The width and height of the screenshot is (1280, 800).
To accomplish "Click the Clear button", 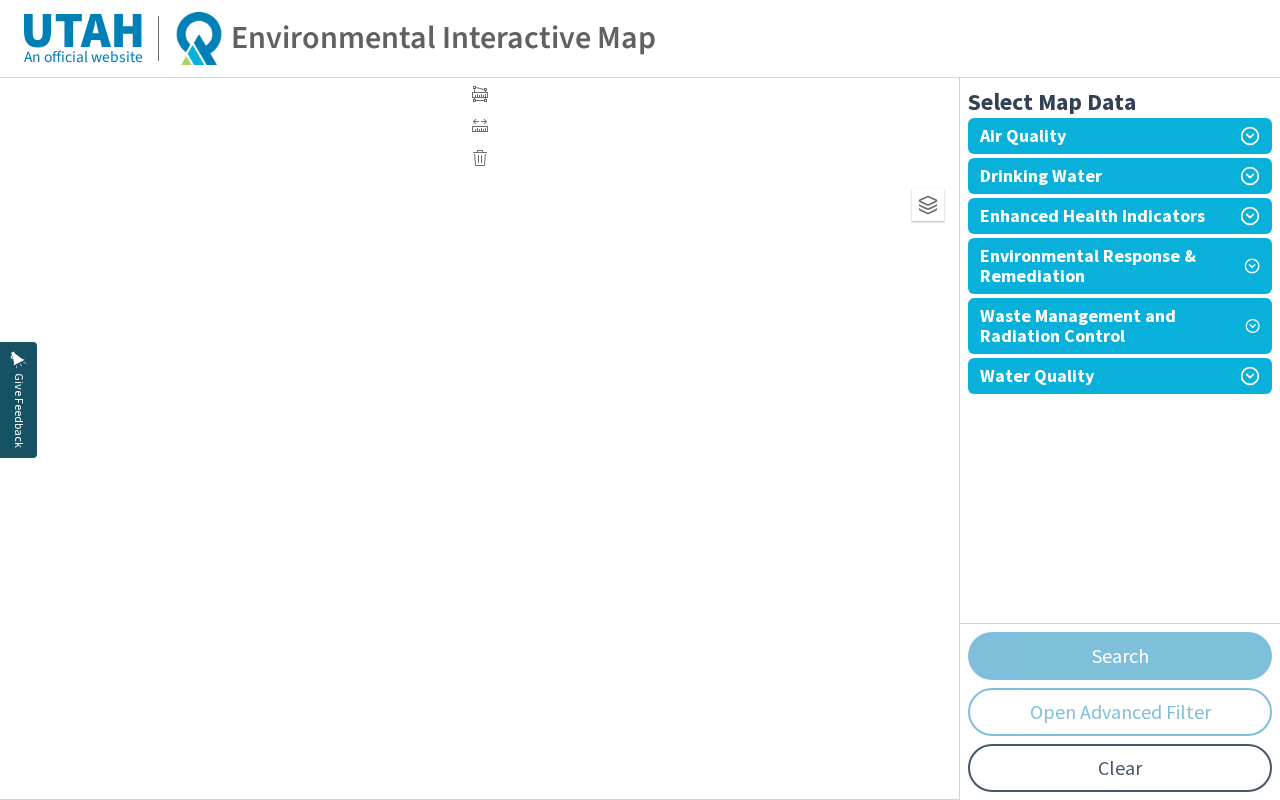I will [x=1120, y=768].
